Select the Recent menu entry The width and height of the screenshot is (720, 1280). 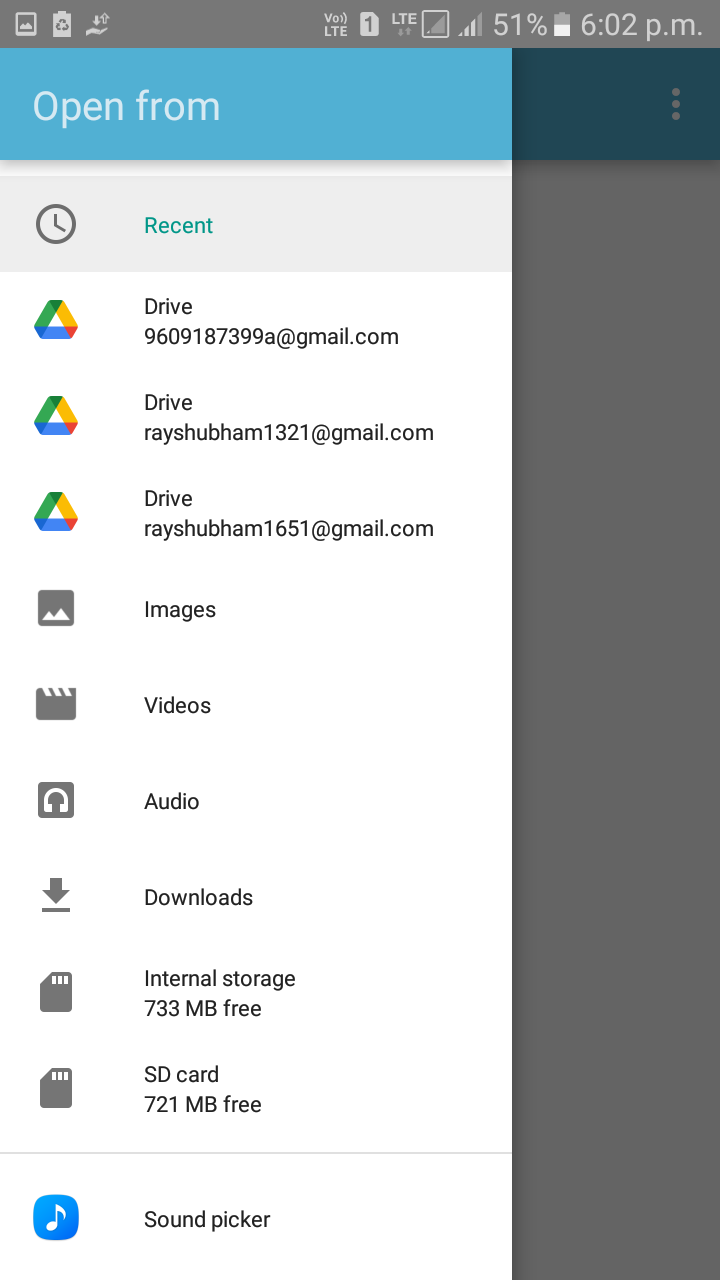click(256, 225)
